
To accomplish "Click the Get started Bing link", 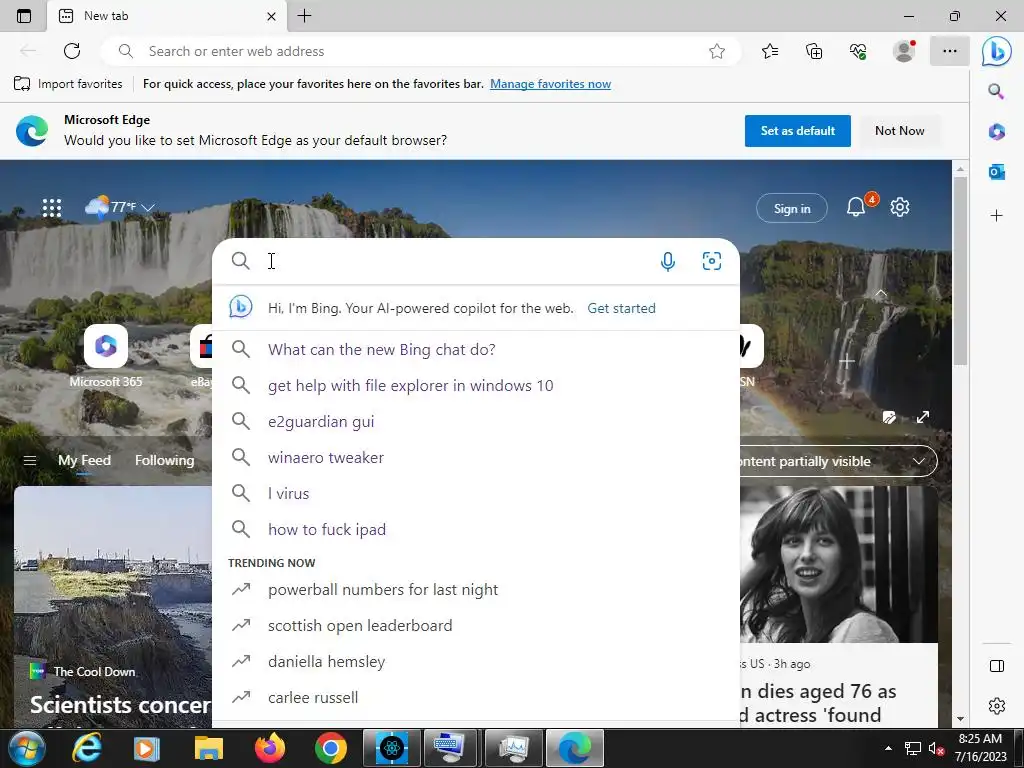I will (621, 308).
